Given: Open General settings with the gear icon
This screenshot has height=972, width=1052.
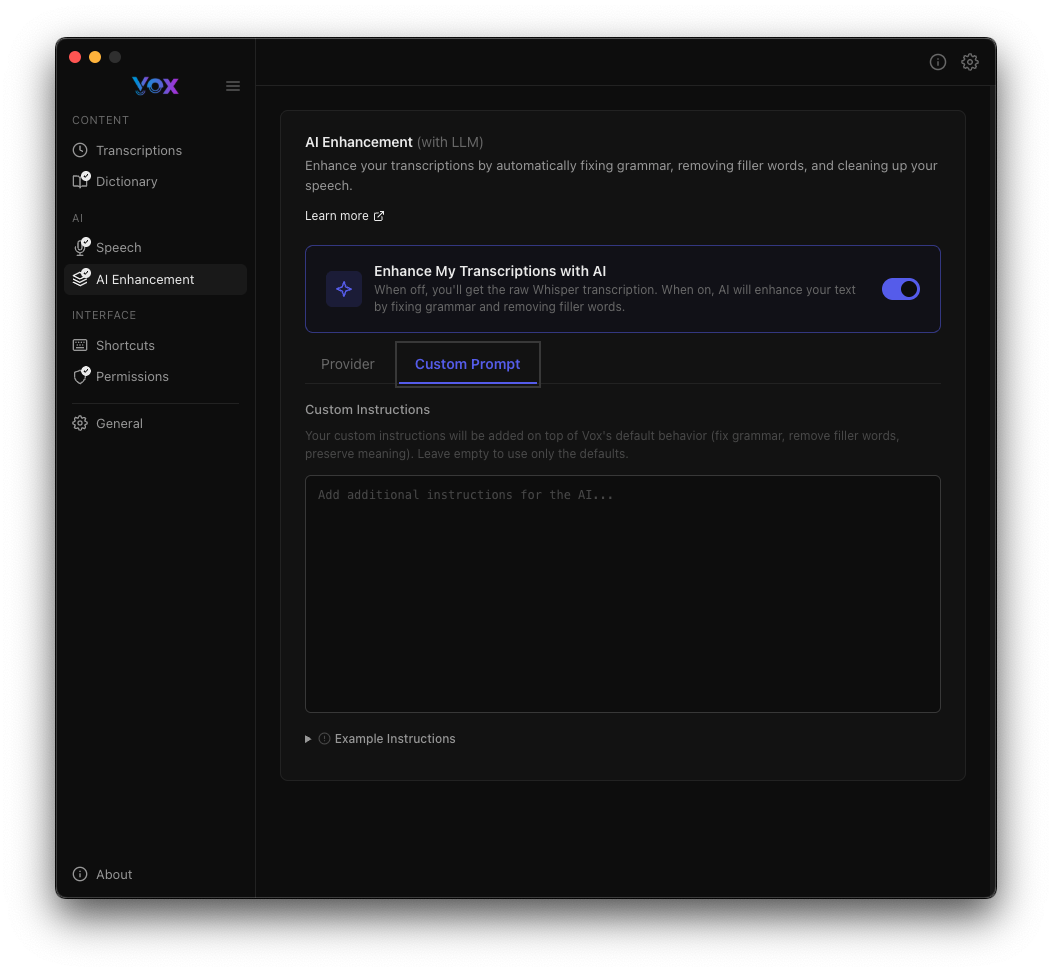Looking at the screenshot, I should 80,423.
